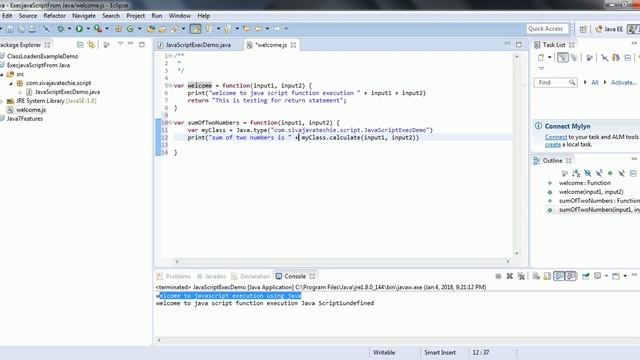Open the New Task dropdown arrow

[x=549, y=58]
